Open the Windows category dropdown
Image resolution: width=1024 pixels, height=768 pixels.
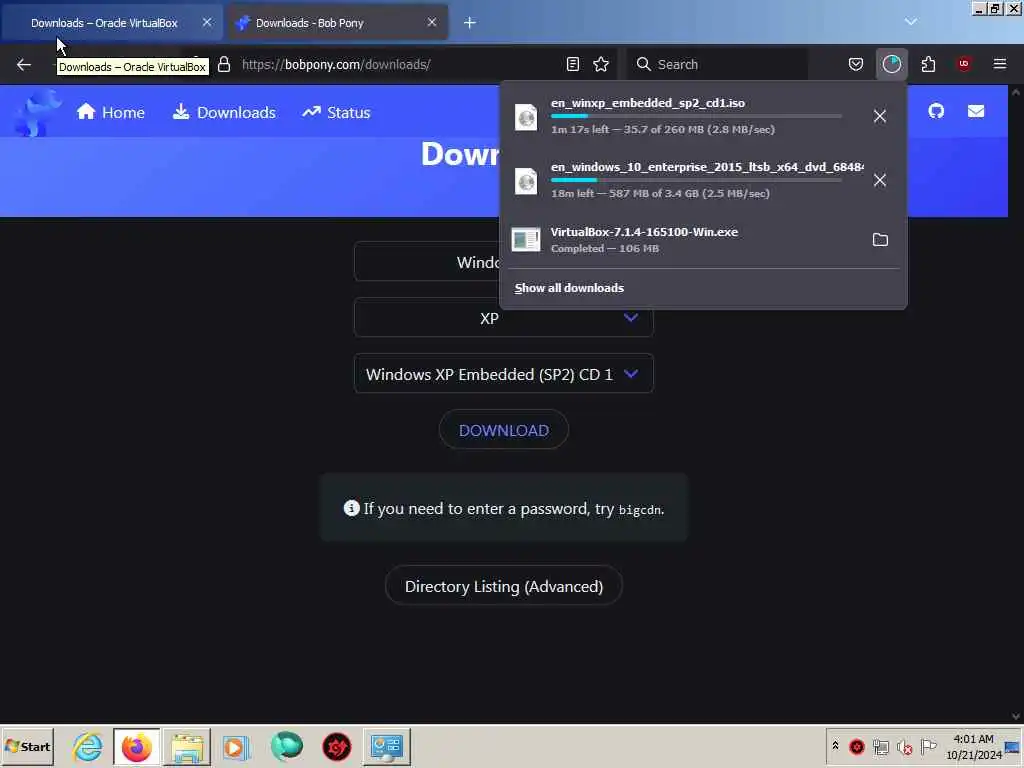click(428, 262)
